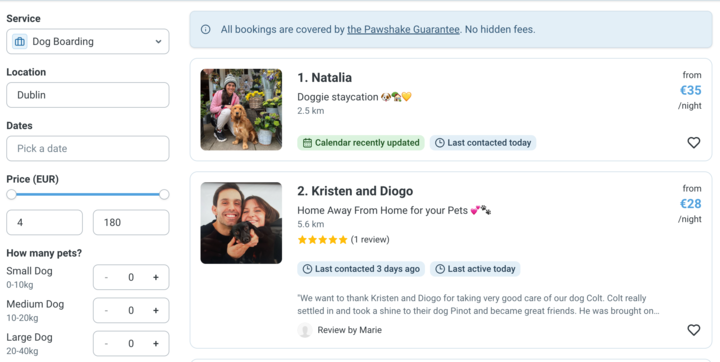Open the Pick a date field
This screenshot has height=362, width=720.
click(x=88, y=148)
